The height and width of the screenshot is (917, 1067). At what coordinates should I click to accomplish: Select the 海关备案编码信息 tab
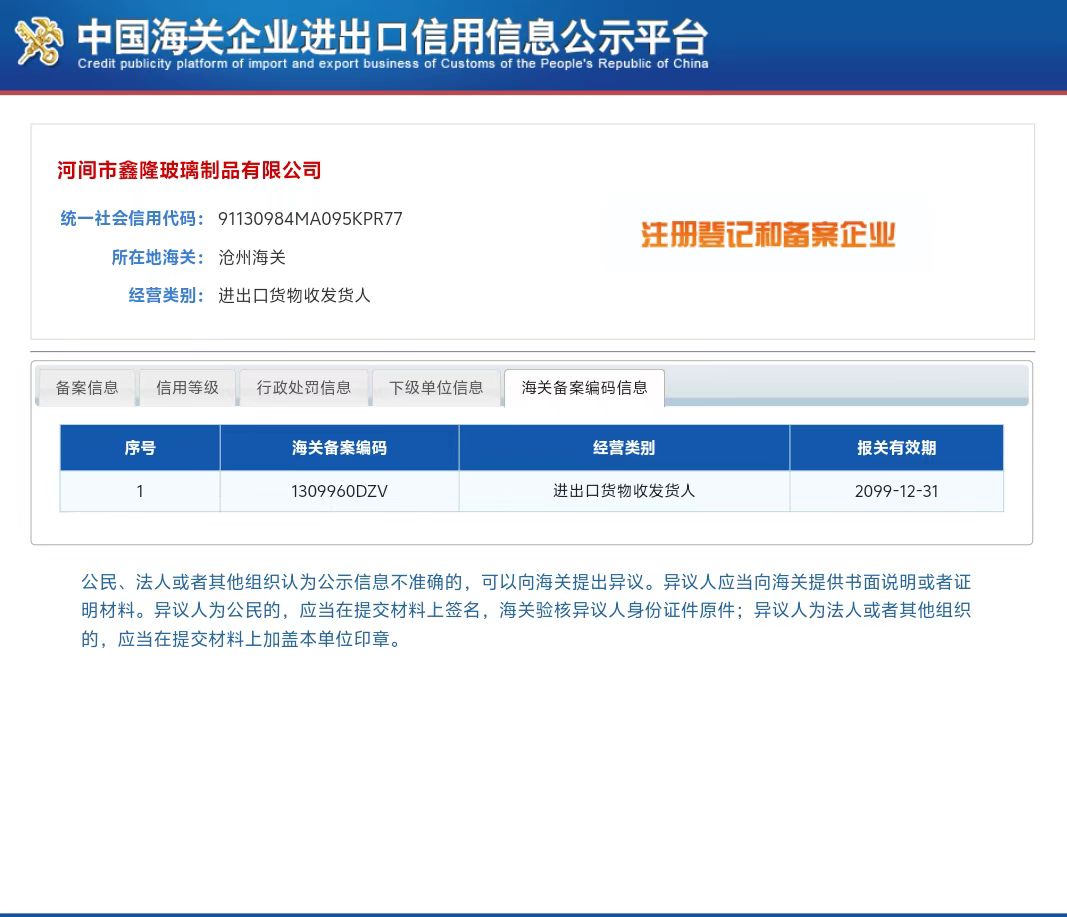[585, 388]
